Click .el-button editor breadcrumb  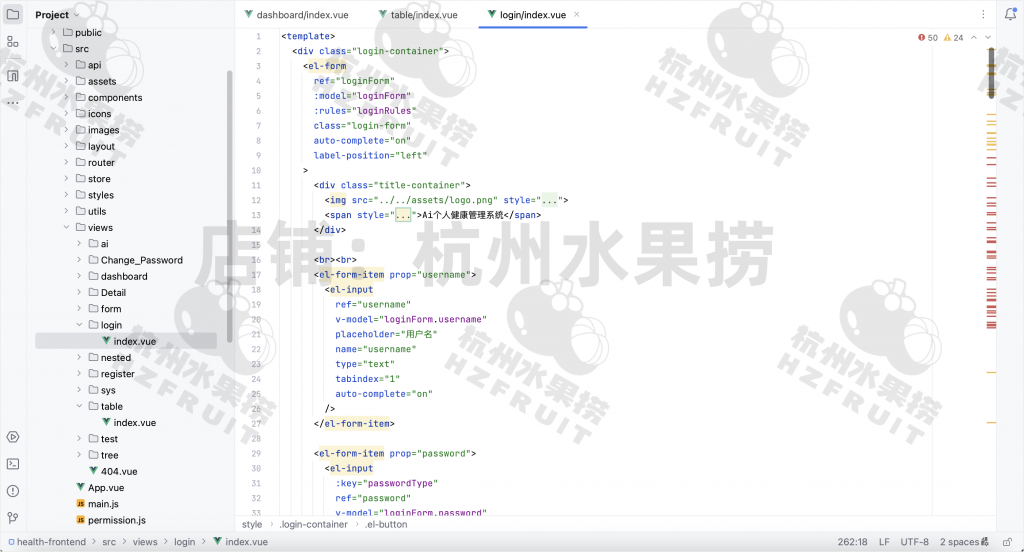(385, 525)
